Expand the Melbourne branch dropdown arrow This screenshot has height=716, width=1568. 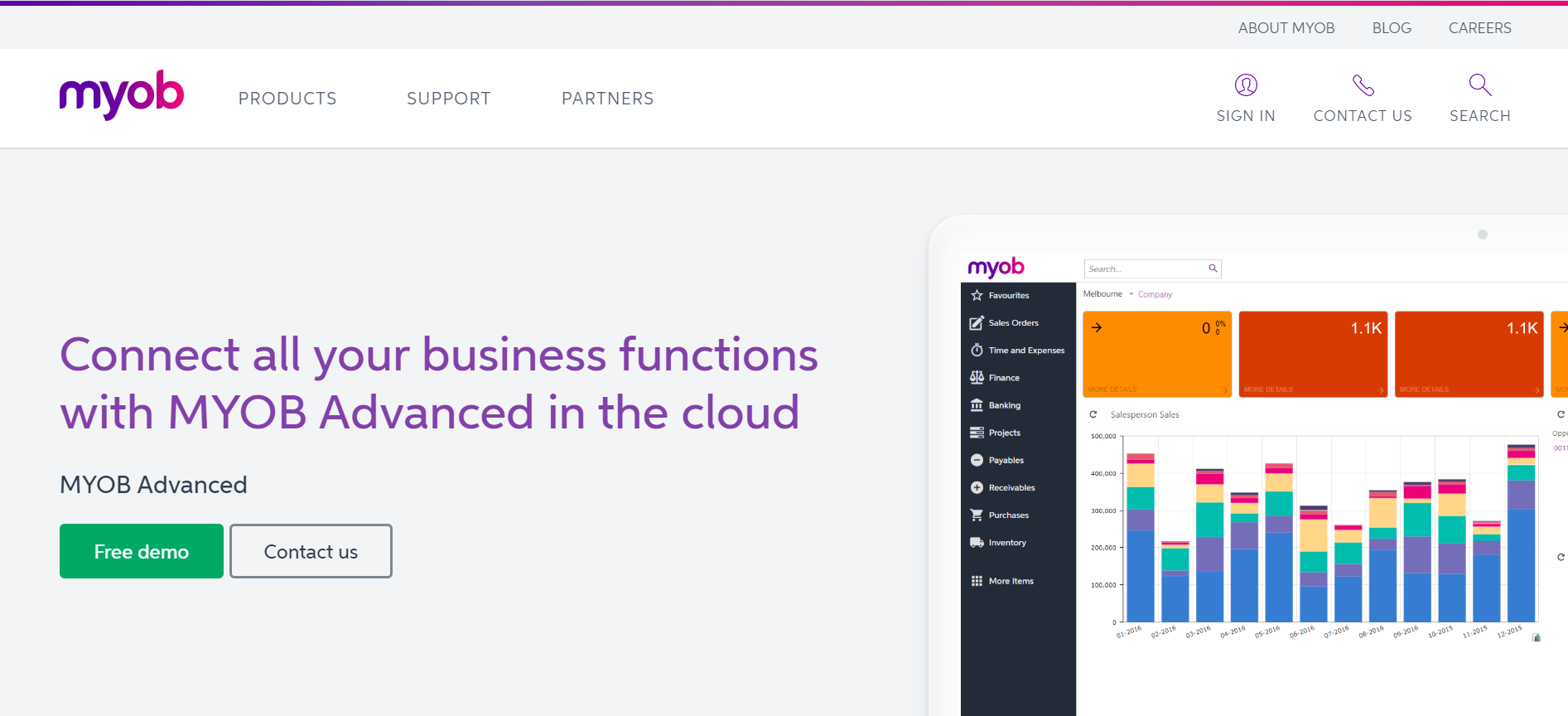(1131, 294)
